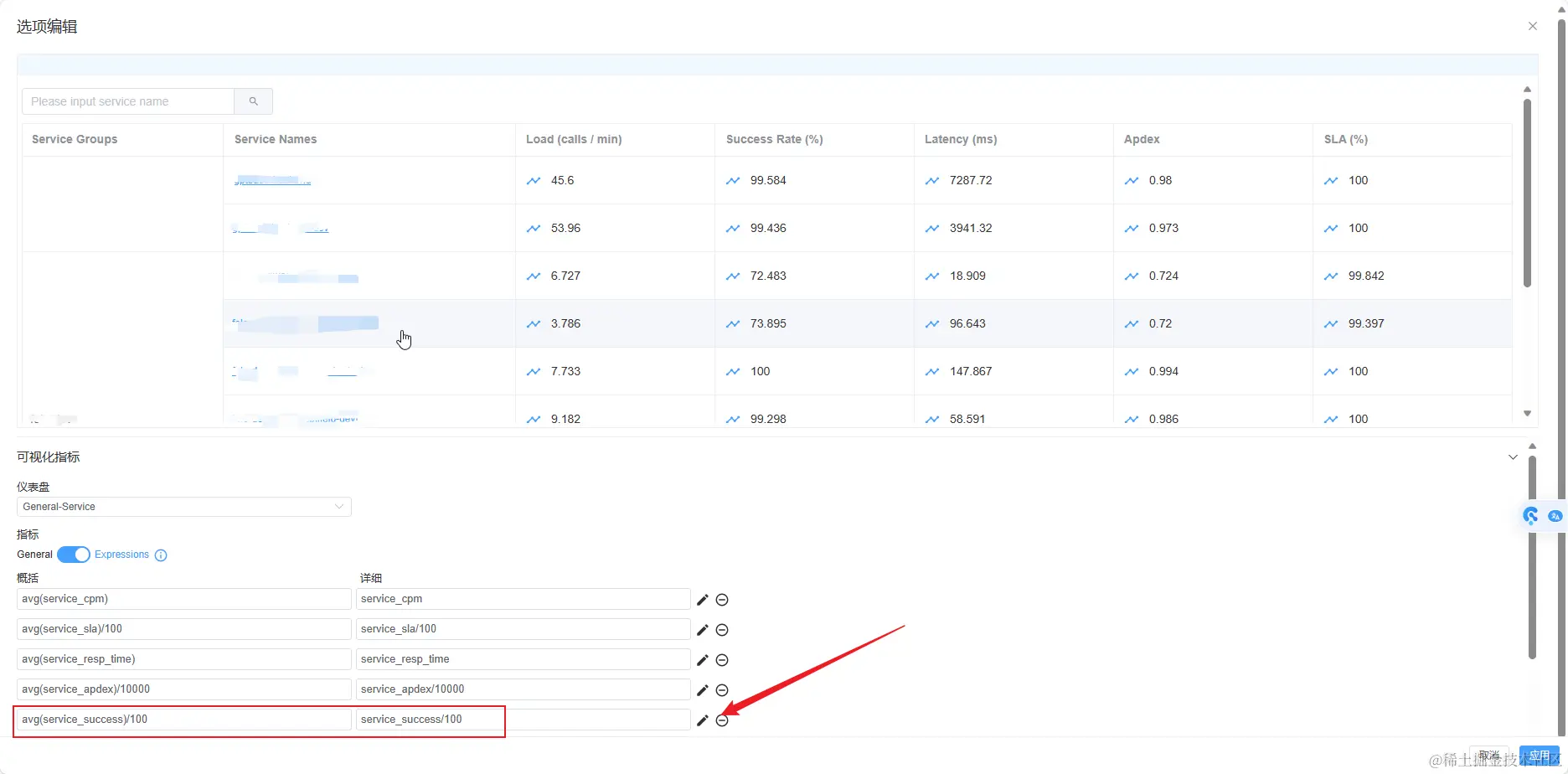Remove the service_resp_time metric row
Screen dimensions: 1568x774
[x=722, y=660]
